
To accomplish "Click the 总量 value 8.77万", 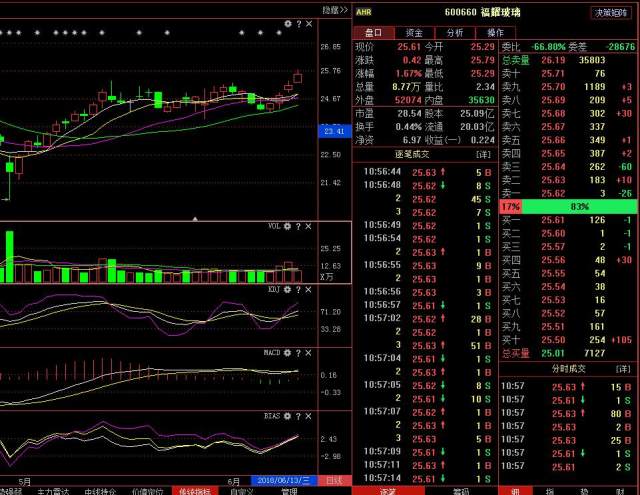I will [406, 87].
